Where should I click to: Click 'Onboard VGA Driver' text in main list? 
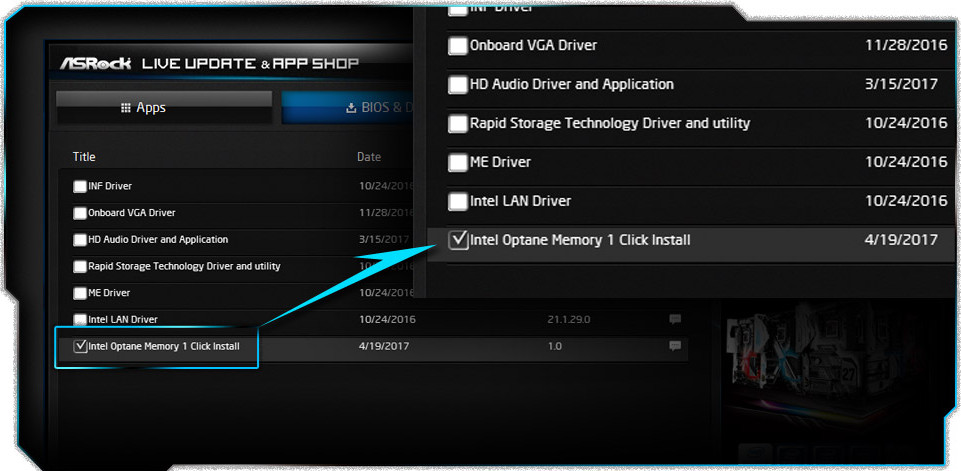tap(132, 213)
